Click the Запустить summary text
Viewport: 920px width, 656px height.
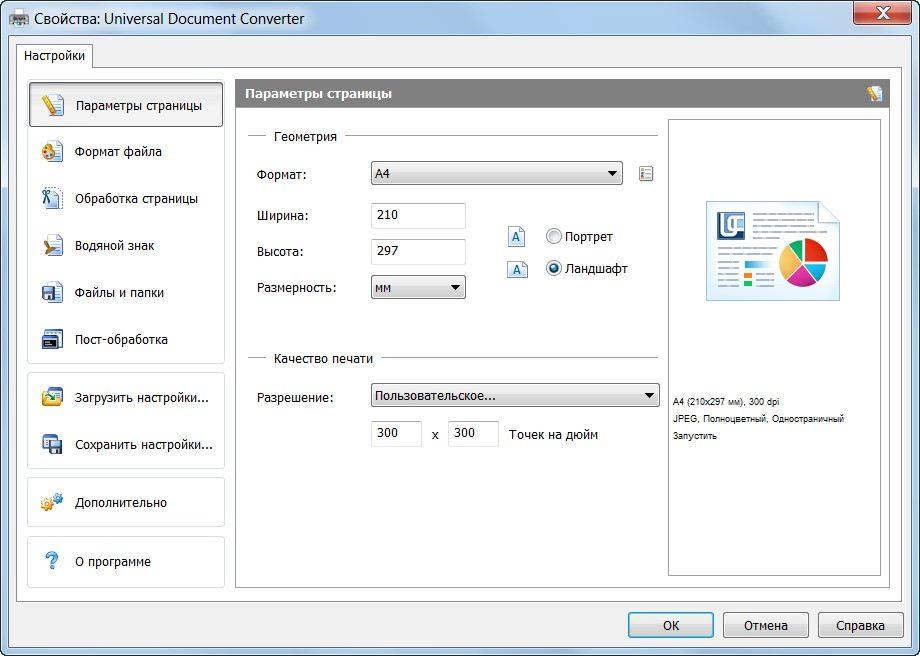click(x=695, y=436)
